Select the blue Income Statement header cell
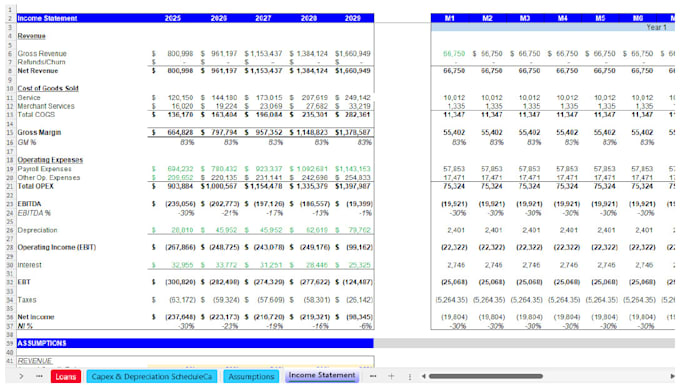The height and width of the screenshot is (385, 680). coord(47,18)
